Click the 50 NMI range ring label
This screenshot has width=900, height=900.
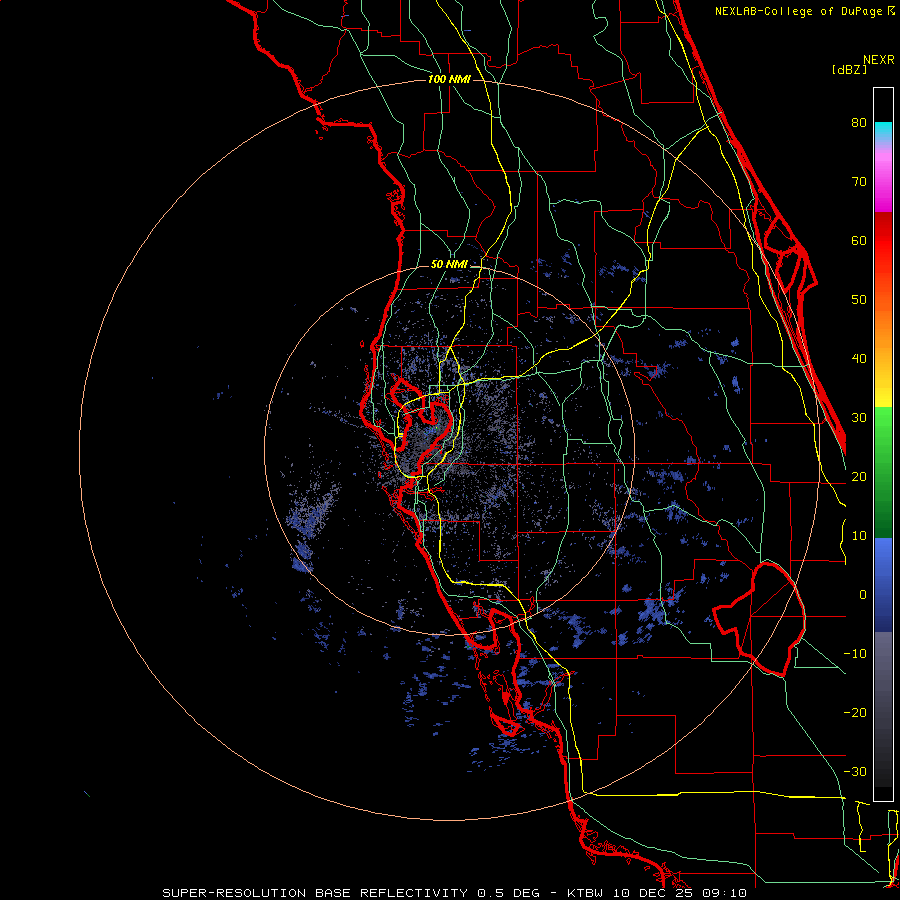(449, 264)
